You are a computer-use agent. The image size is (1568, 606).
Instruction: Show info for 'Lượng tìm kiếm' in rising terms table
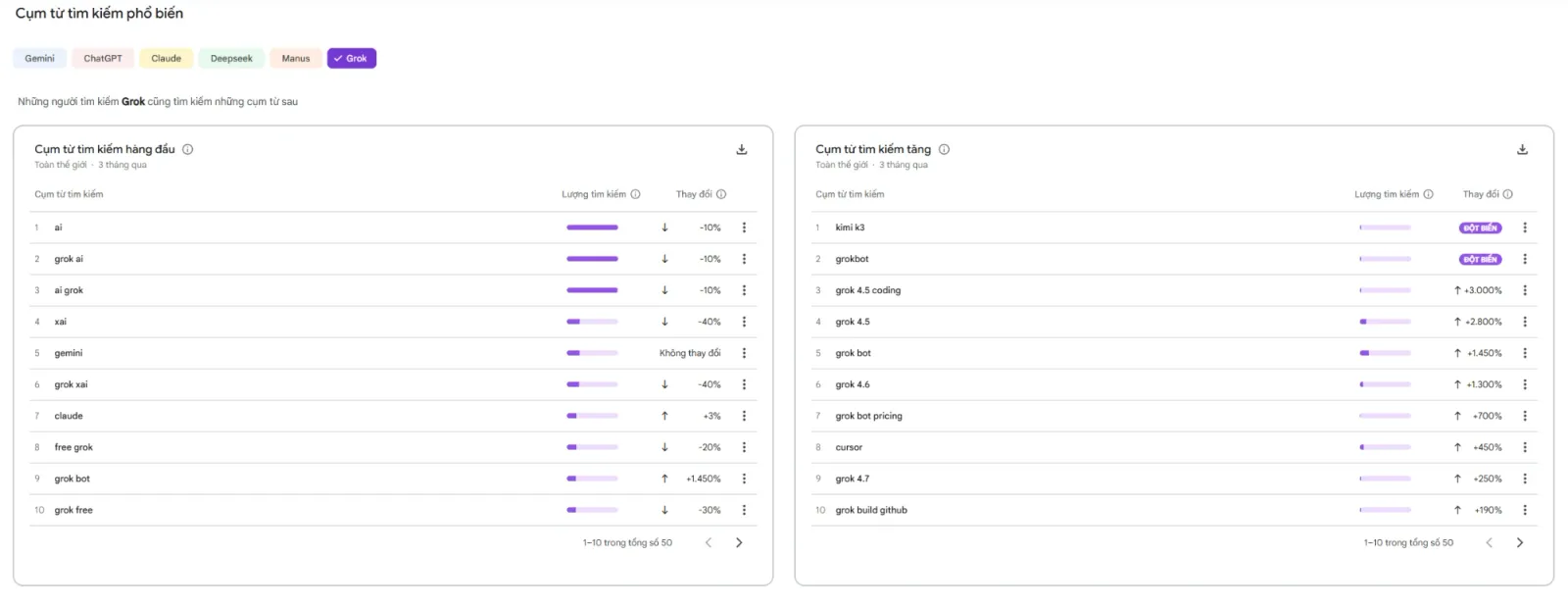click(x=1429, y=194)
